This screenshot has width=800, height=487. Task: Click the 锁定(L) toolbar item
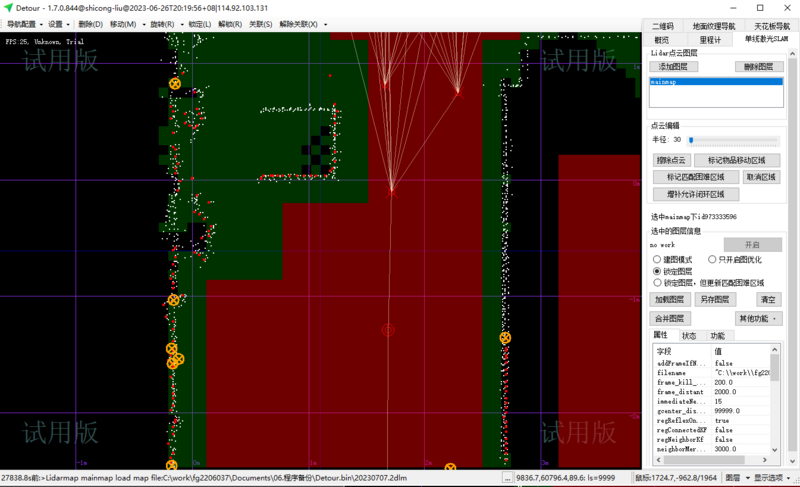pyautogui.click(x=199, y=24)
